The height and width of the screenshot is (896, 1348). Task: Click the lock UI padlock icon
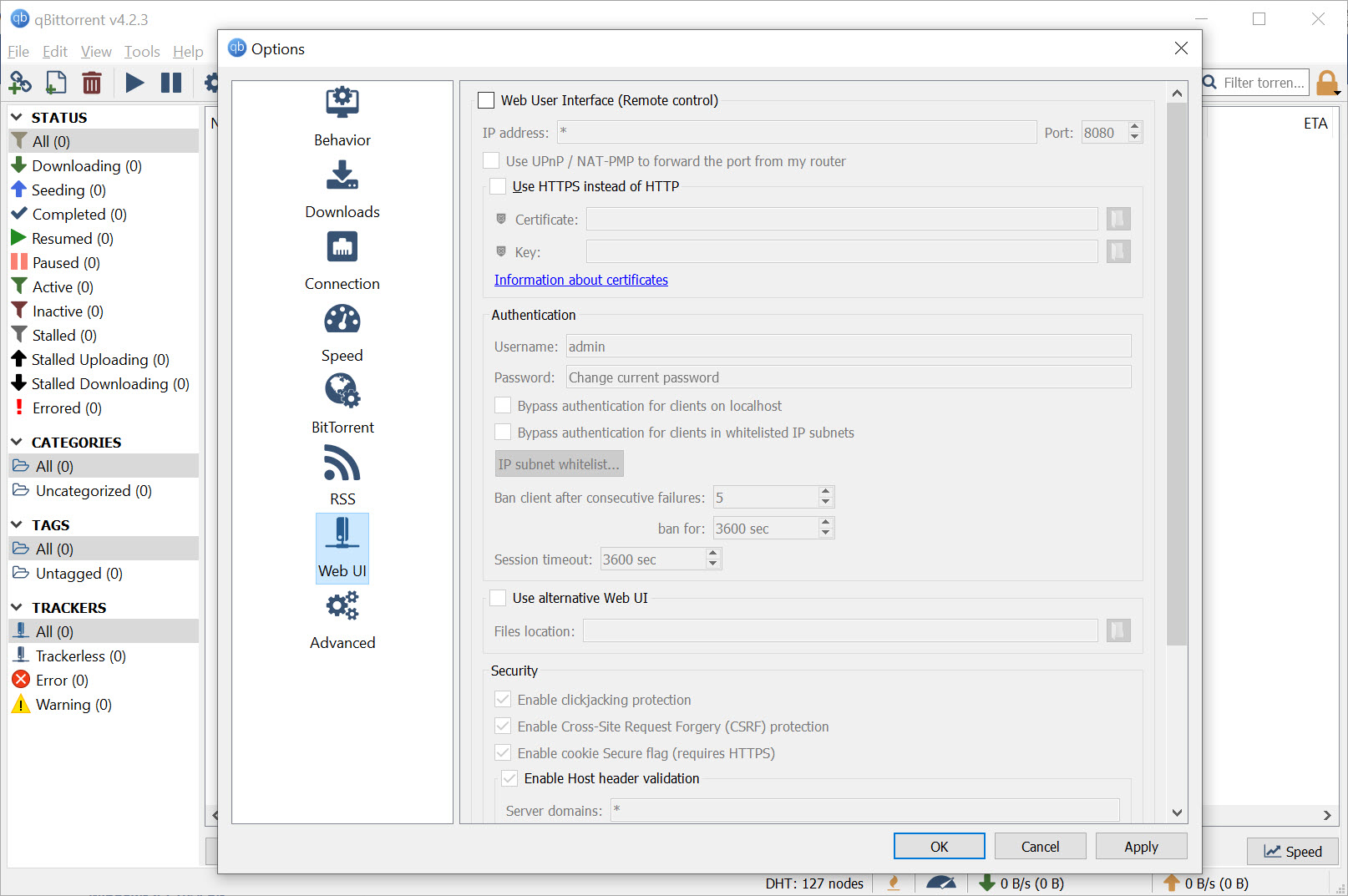pyautogui.click(x=1326, y=83)
